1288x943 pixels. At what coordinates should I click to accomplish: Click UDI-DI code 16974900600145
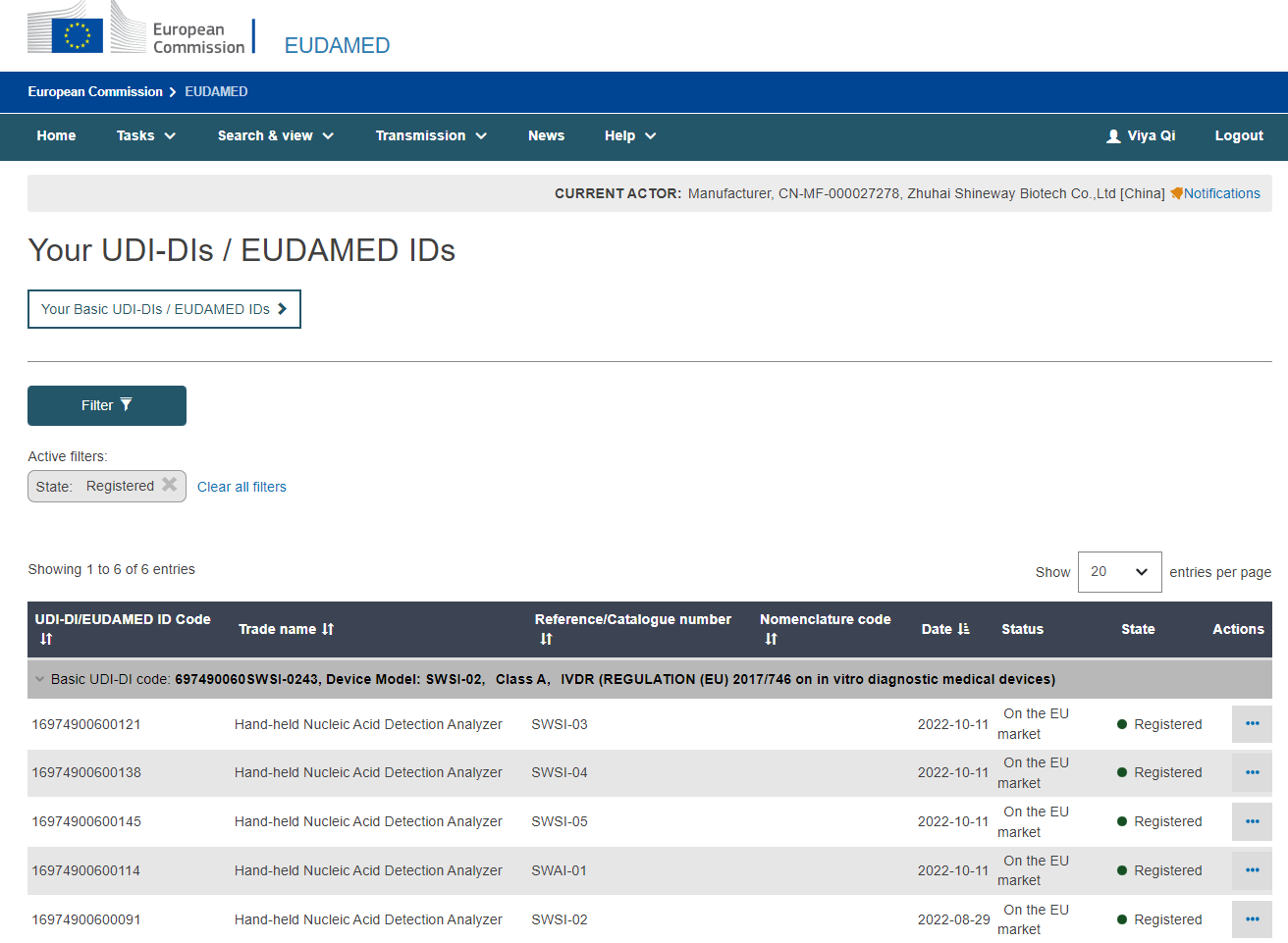pos(86,821)
